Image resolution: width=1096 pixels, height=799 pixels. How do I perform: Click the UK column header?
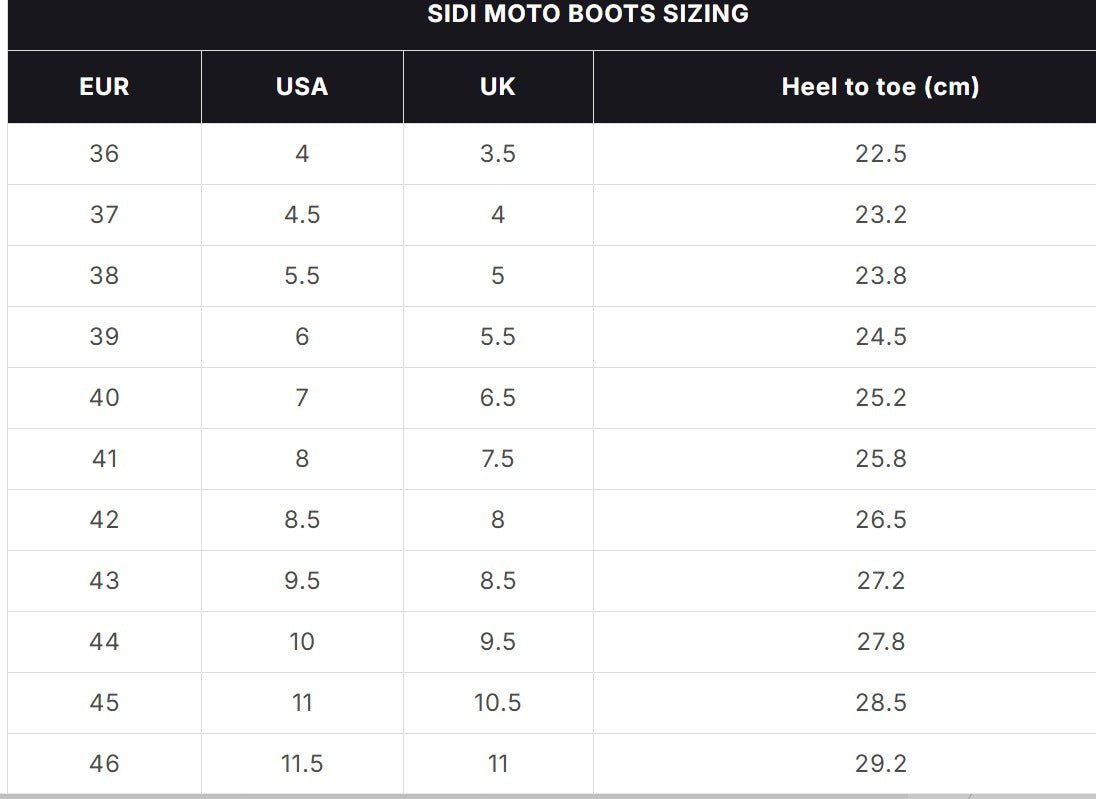point(497,87)
